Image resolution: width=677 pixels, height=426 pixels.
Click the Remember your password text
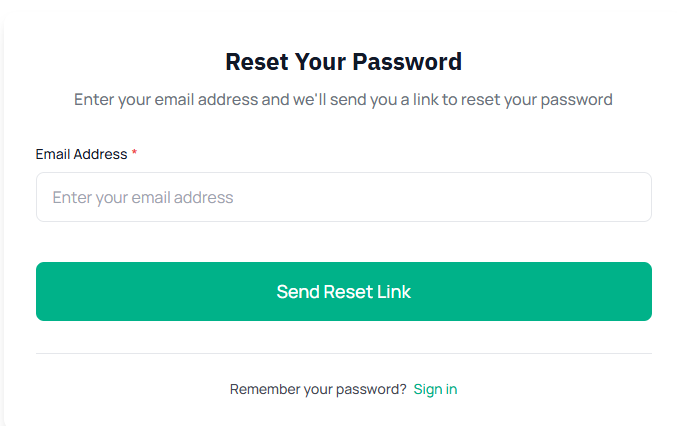coord(318,389)
